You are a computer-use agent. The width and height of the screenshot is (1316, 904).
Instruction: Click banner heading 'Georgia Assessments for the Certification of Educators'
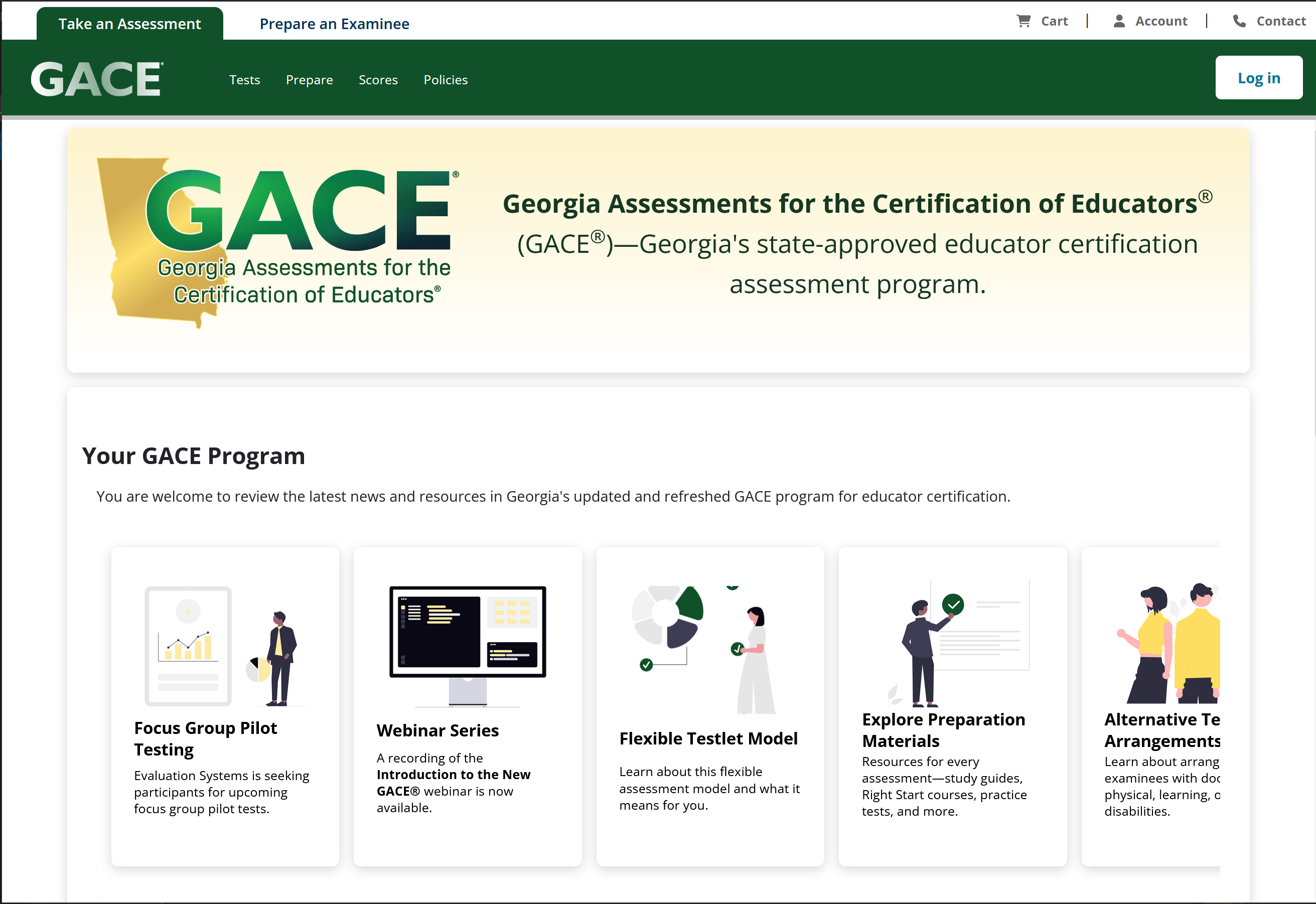[857, 203]
